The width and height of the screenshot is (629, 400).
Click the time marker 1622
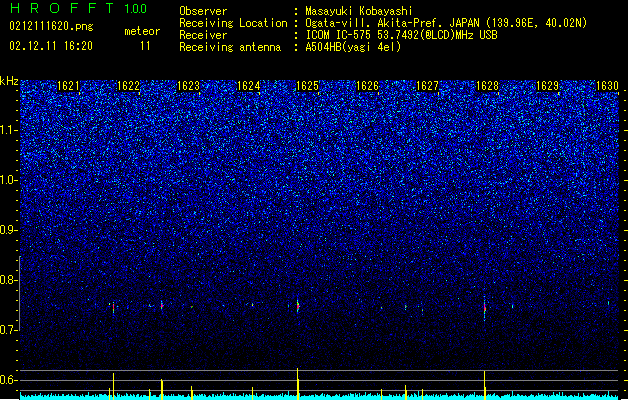pyautogui.click(x=128, y=86)
